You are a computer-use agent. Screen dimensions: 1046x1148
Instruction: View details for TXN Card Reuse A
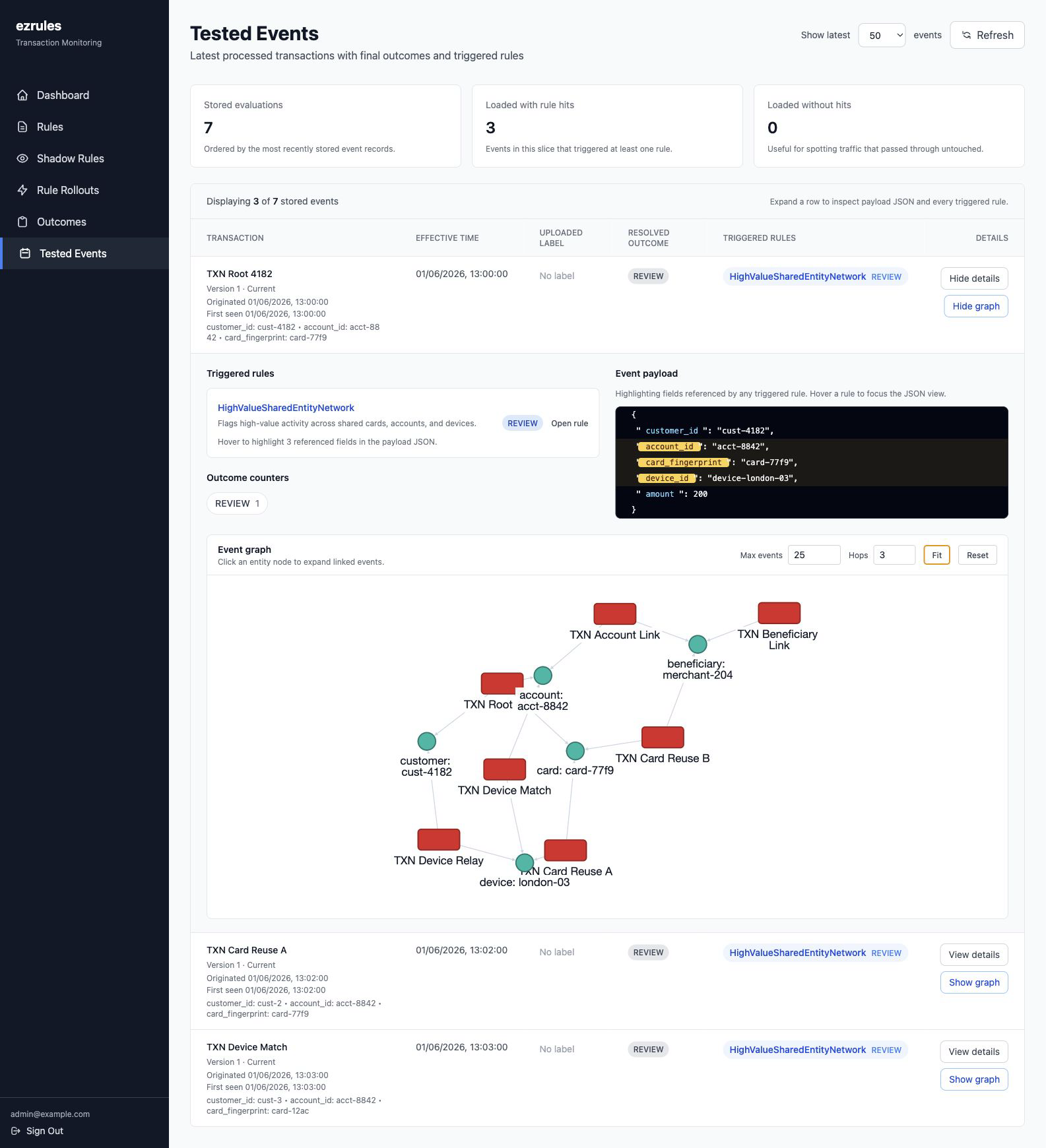point(974,955)
